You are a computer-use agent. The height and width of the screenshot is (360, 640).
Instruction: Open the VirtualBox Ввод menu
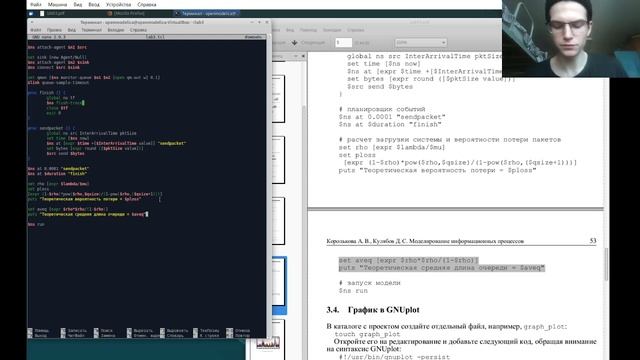point(94,4)
